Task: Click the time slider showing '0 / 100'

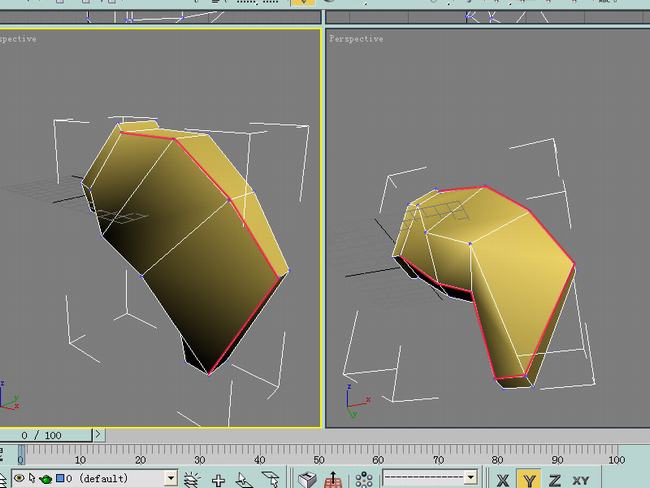Action: pos(45,435)
